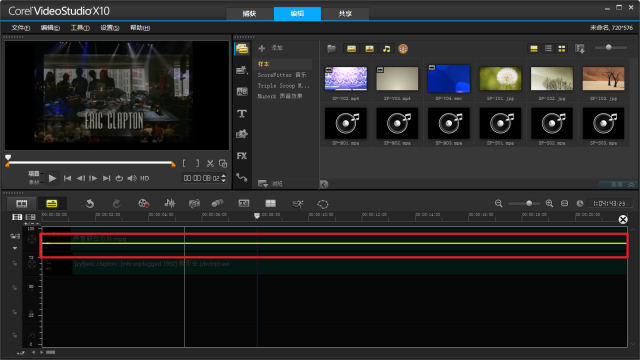
Task: Open the Auto Music tool
Action: pyautogui.click(x=194, y=203)
